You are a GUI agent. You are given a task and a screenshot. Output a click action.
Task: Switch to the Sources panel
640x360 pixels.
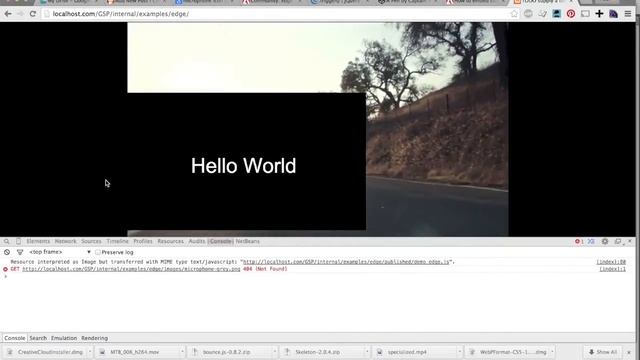[91, 241]
